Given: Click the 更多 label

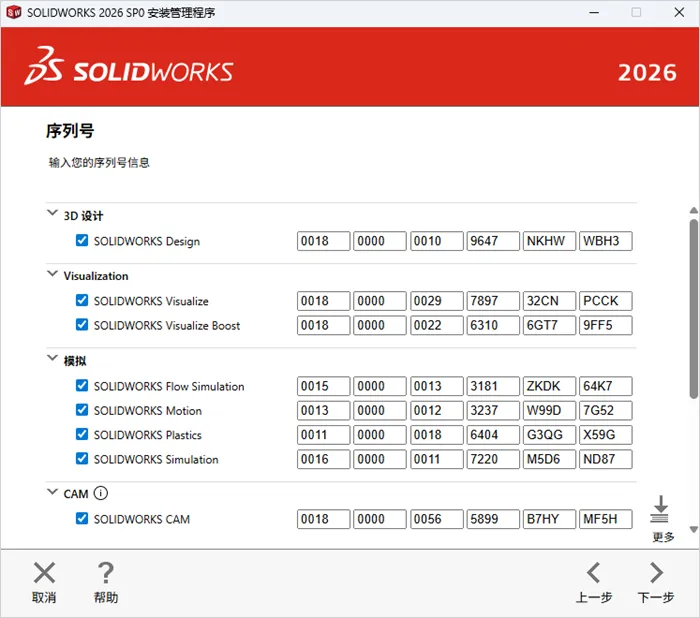Looking at the screenshot, I should pyautogui.click(x=663, y=537).
